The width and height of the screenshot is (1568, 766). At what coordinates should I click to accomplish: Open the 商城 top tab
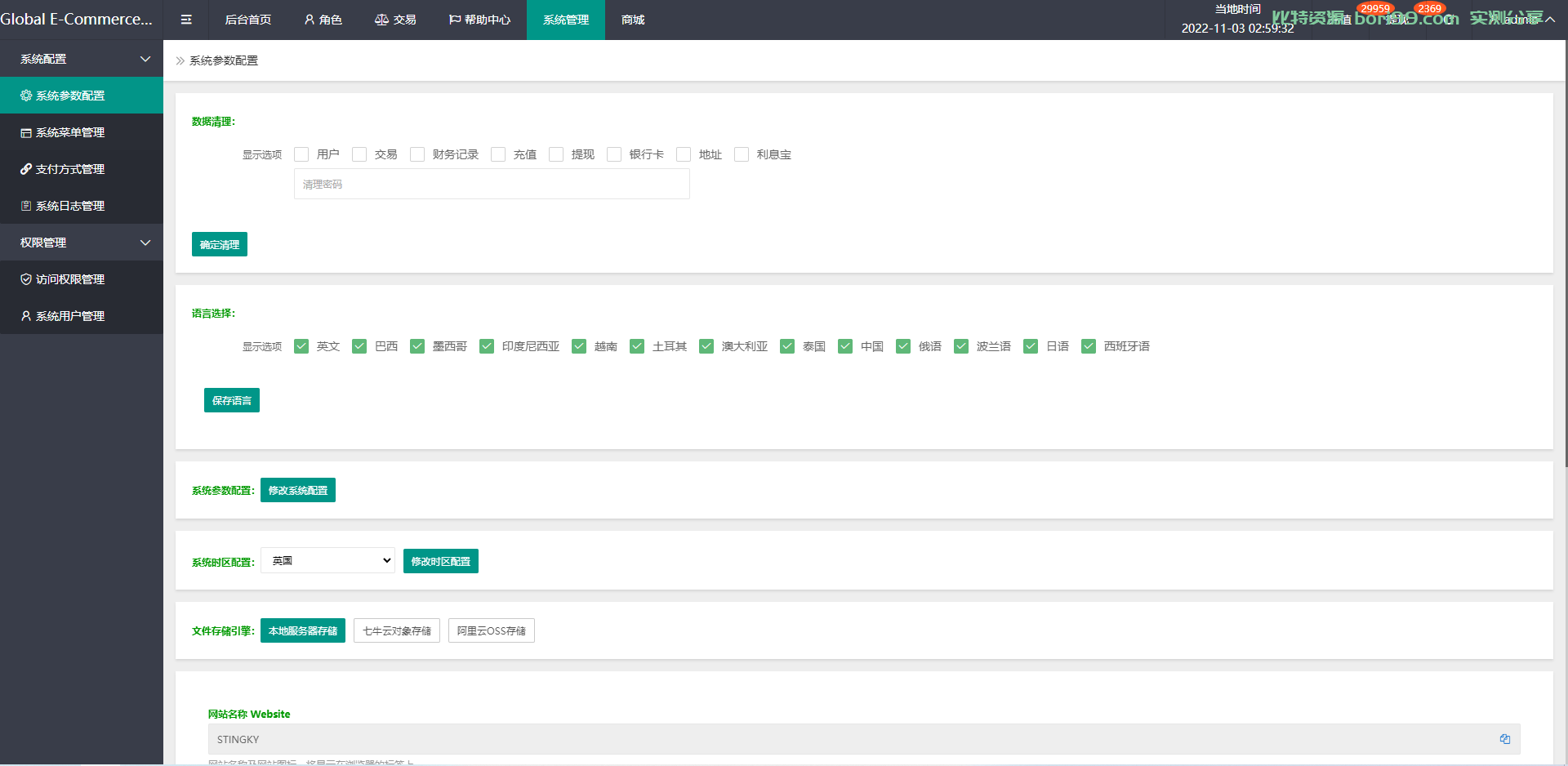tap(633, 20)
